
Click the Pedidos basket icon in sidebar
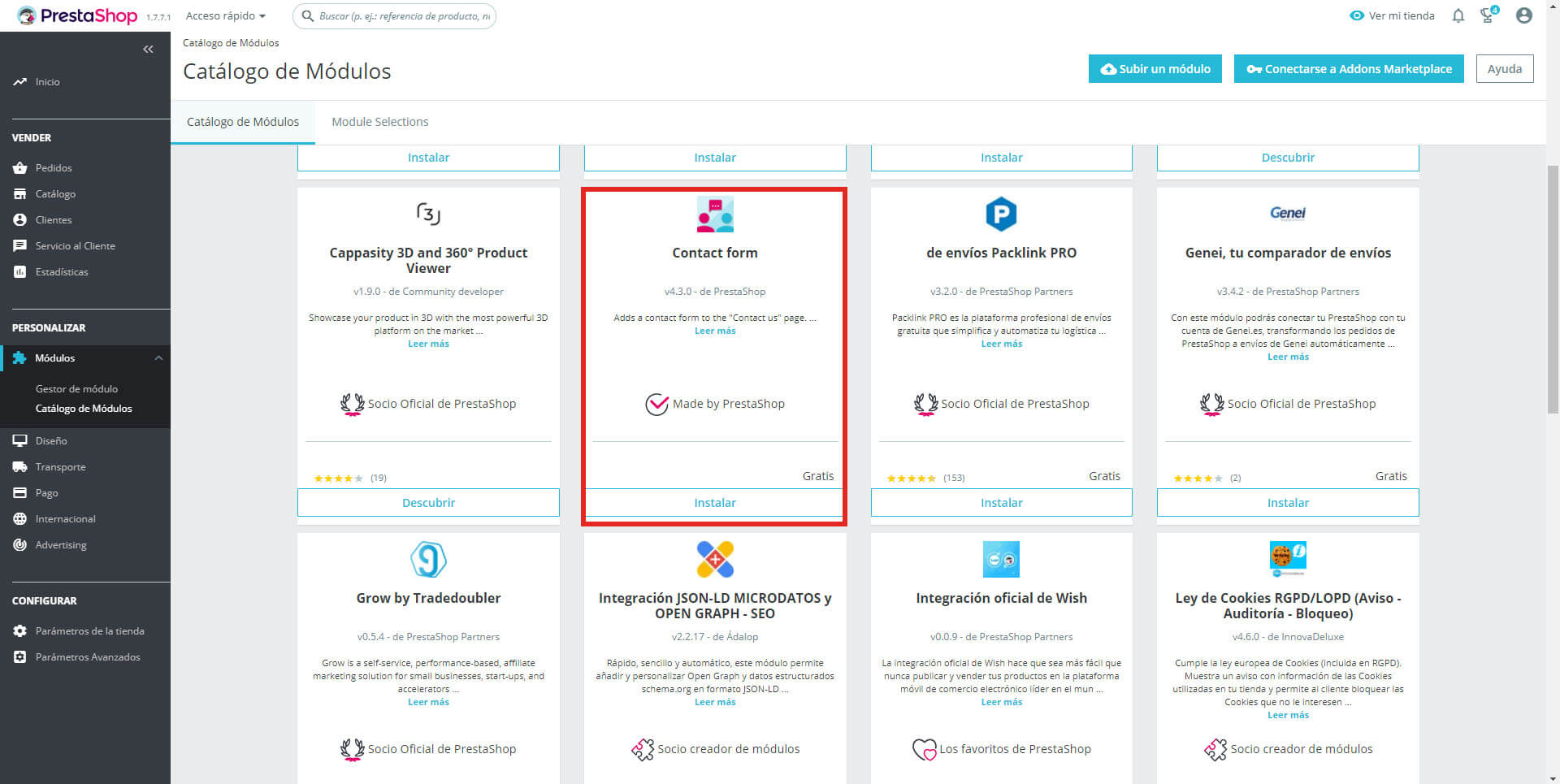point(20,168)
